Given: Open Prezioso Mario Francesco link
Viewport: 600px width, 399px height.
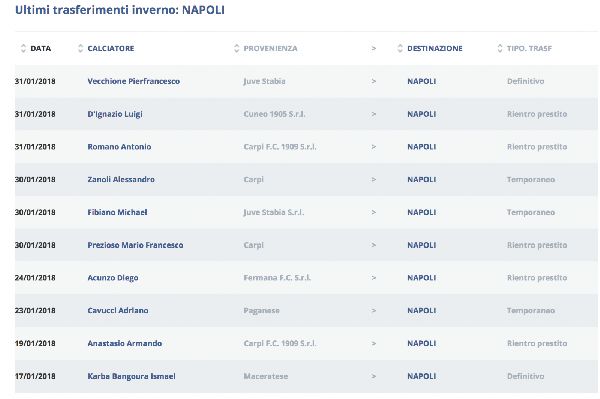Looking at the screenshot, I should click(135, 245).
